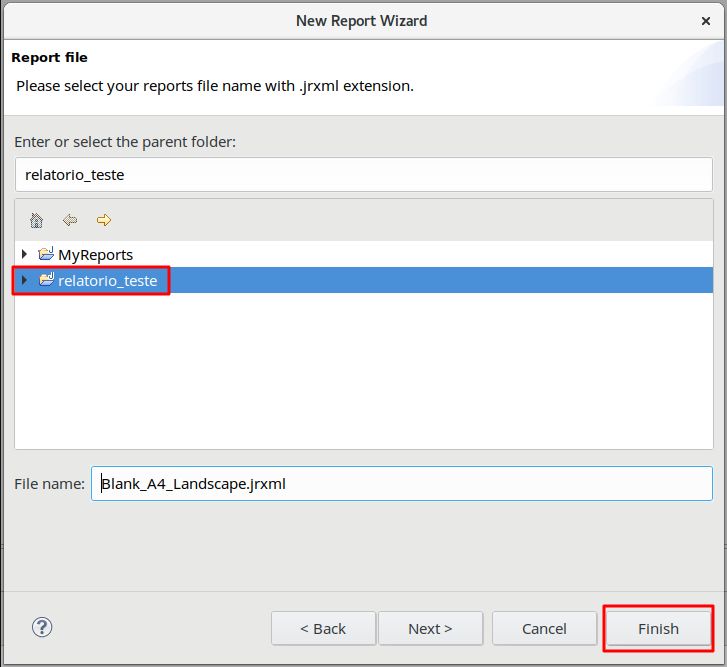The image size is (727, 667).
Task: Click the relatorio_teste project folder icon
Action: 46,280
